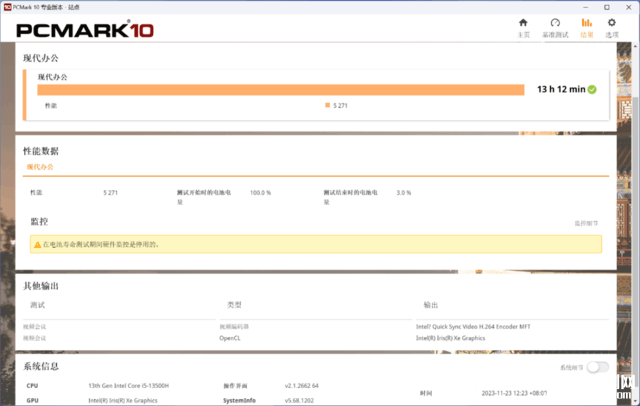Click the v5.68.1202 SystemInfo value

click(299, 400)
